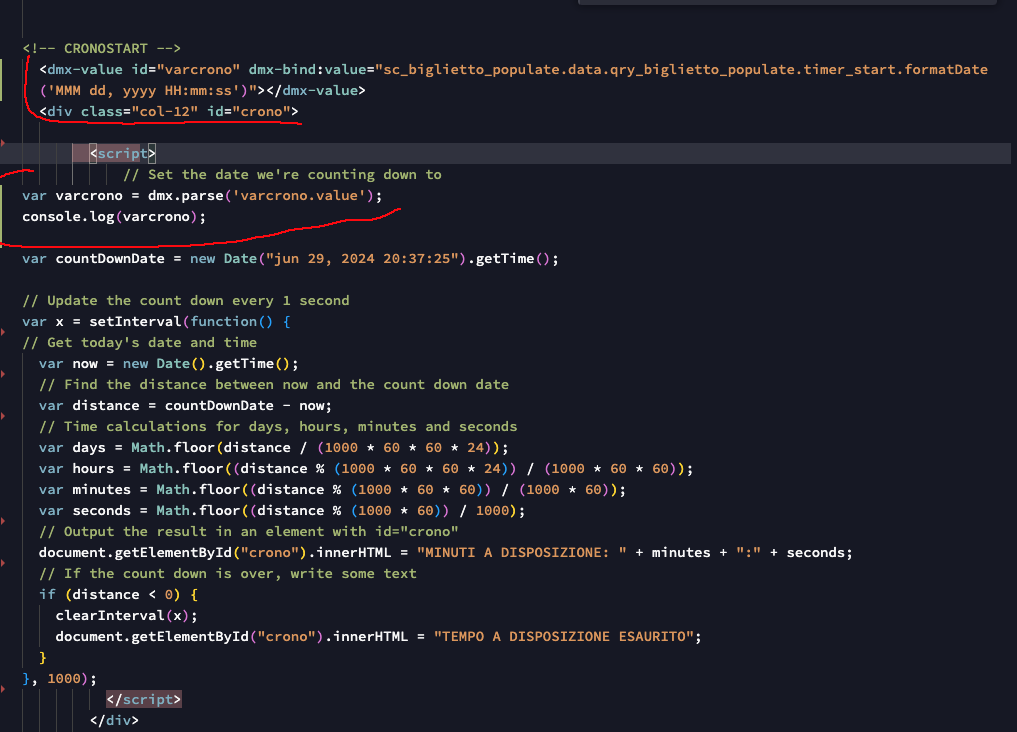Click green change bar beside console.log line
This screenshot has width=1017, height=732.
click(3, 216)
